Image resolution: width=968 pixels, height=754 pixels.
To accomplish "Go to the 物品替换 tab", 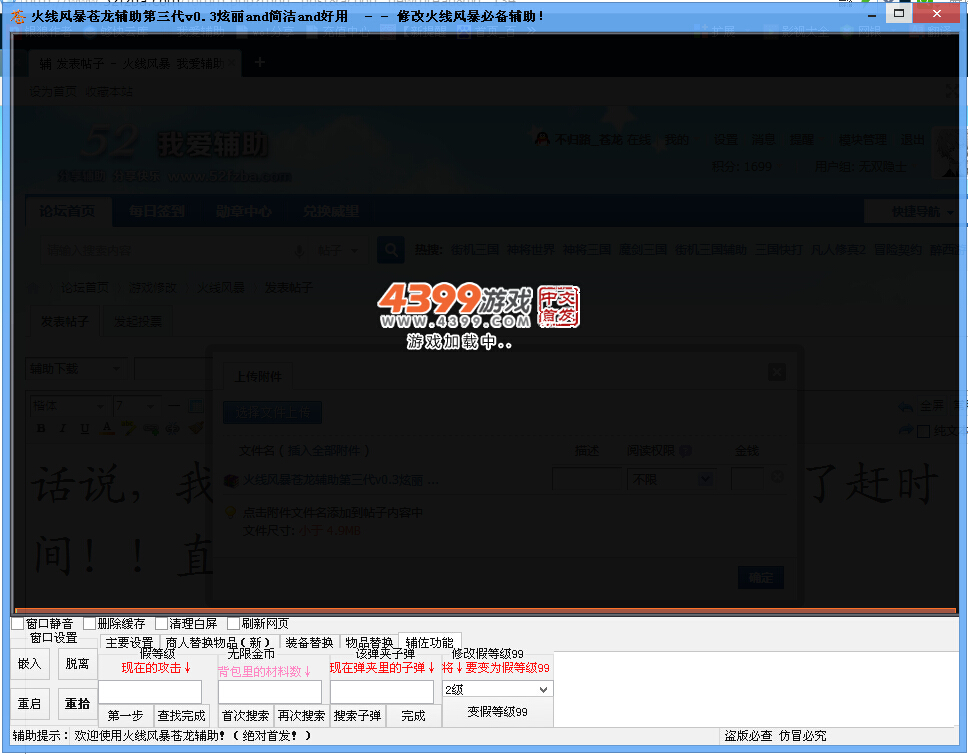I will (369, 643).
